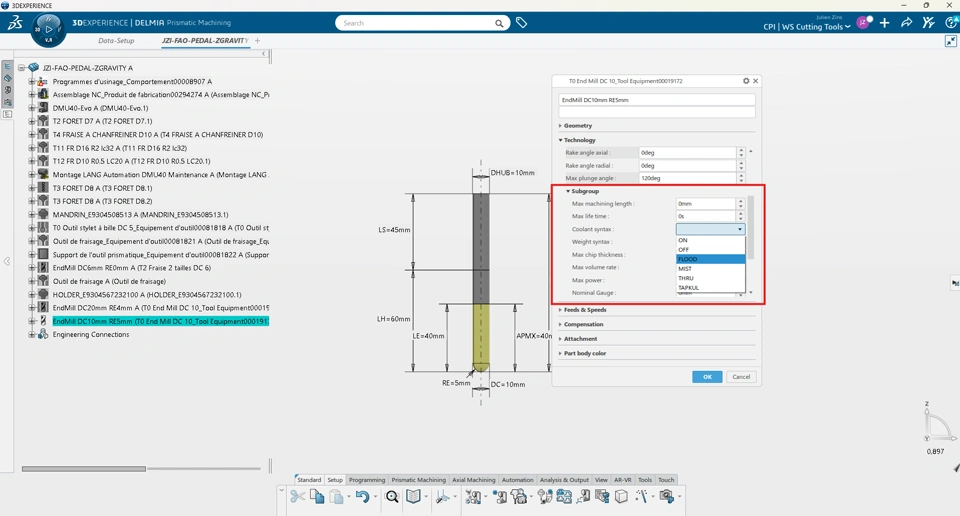Click the Paste icon in Standard toolbar
The image size is (960, 516).
point(336,496)
